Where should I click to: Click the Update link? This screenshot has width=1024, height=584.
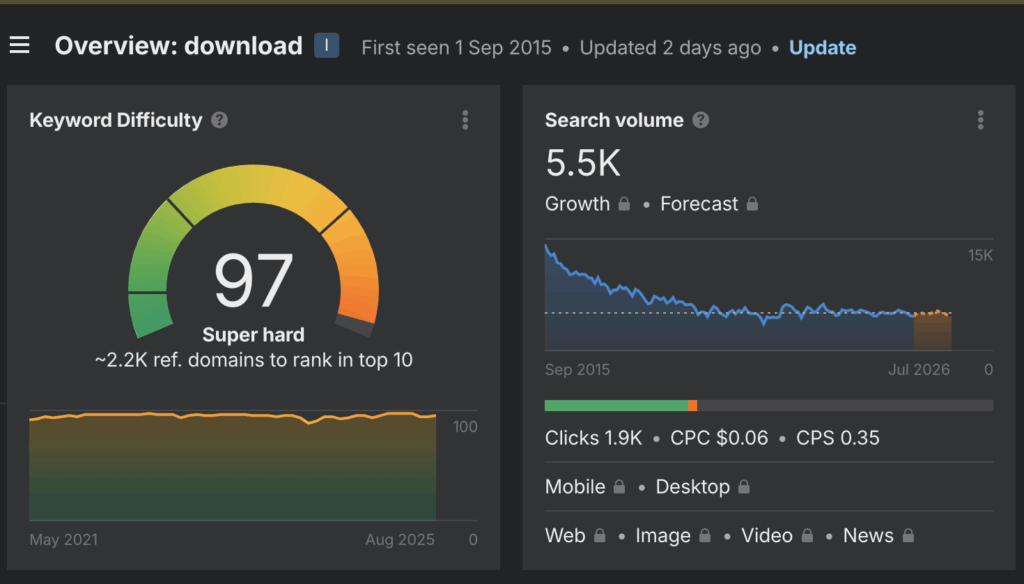click(x=822, y=47)
